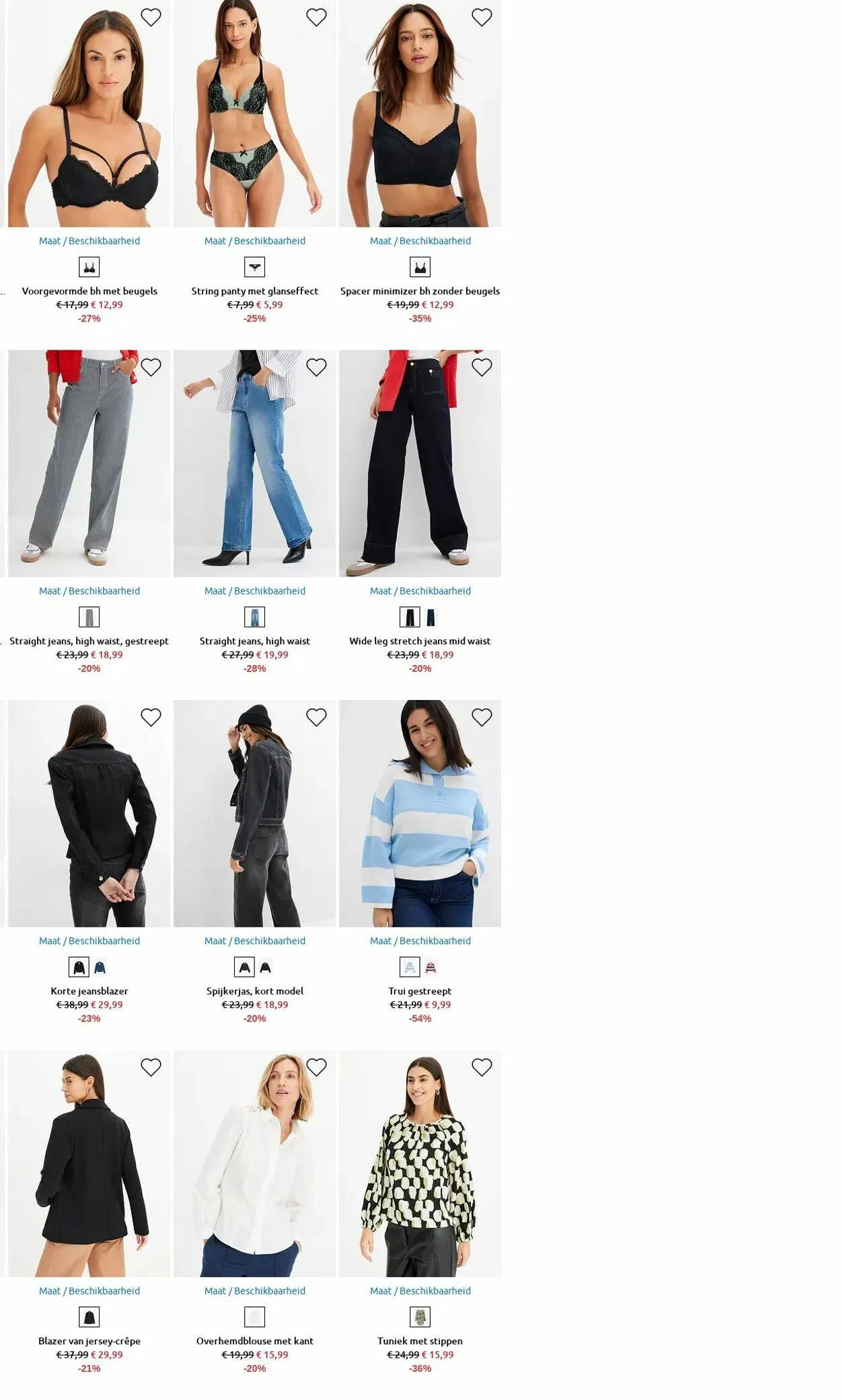The width and height of the screenshot is (841, 1400).
Task: Add Wide leg stretch jeans to favorites
Action: click(482, 367)
